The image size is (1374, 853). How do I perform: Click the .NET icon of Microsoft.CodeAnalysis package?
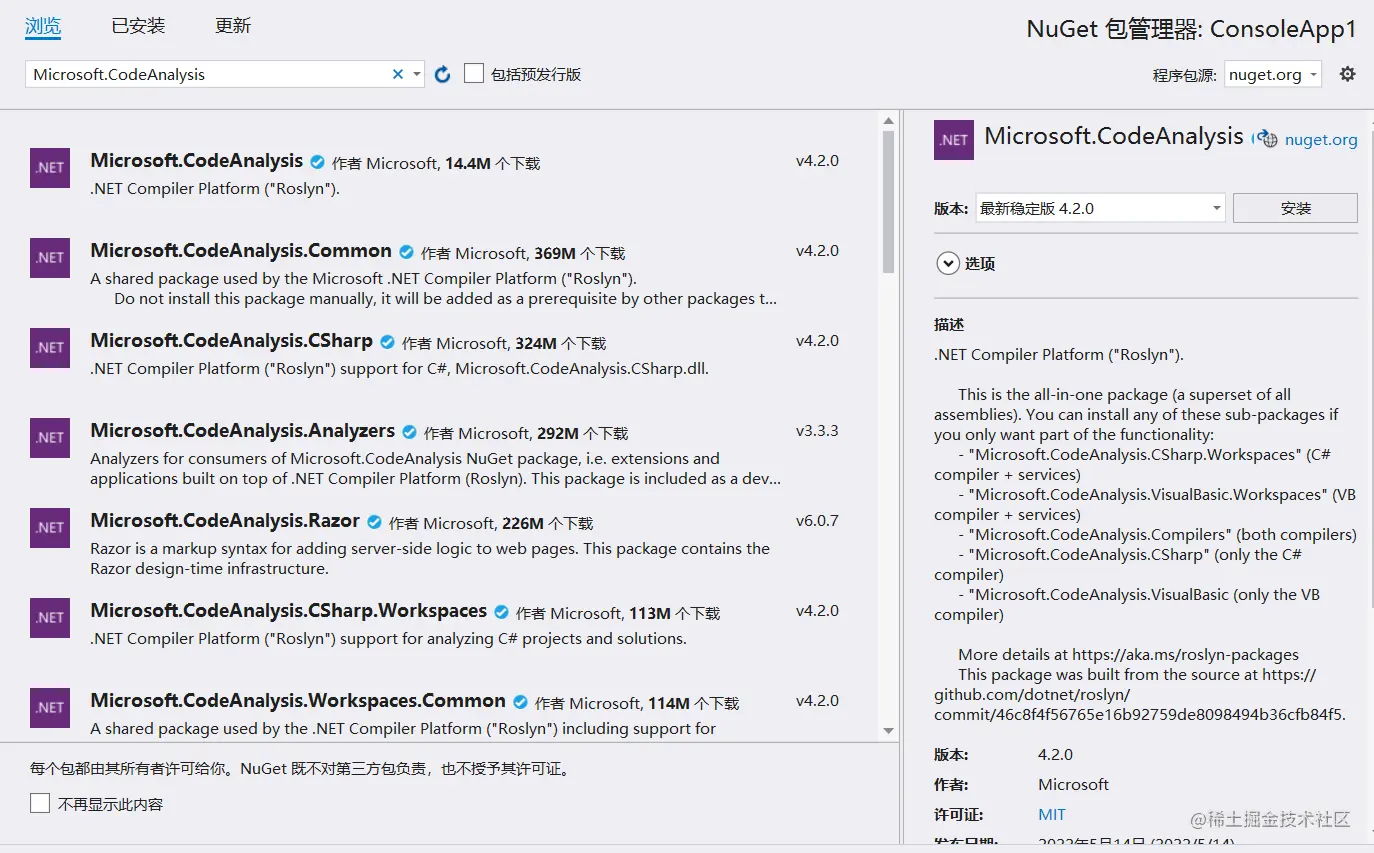pos(50,168)
